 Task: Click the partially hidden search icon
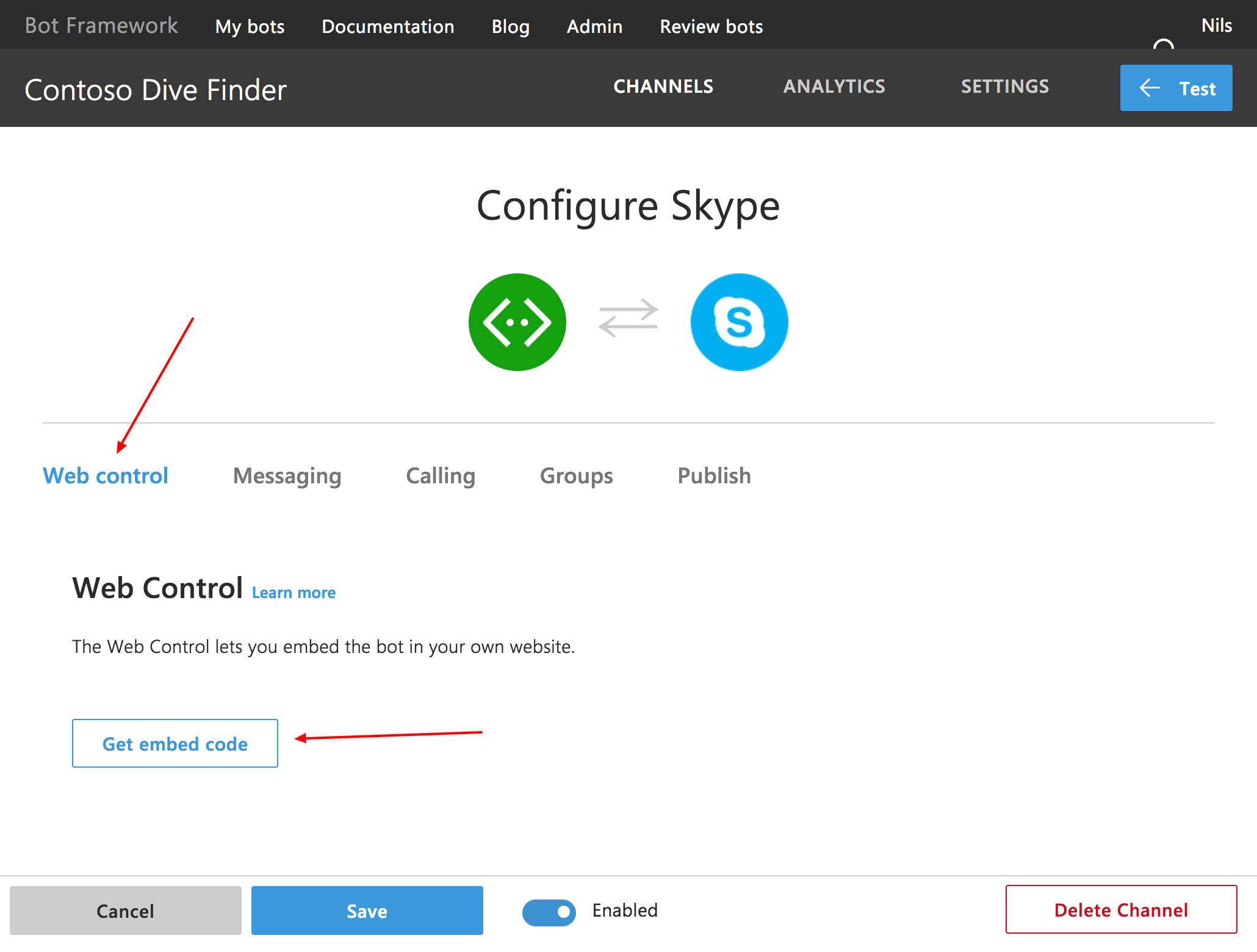click(1163, 45)
